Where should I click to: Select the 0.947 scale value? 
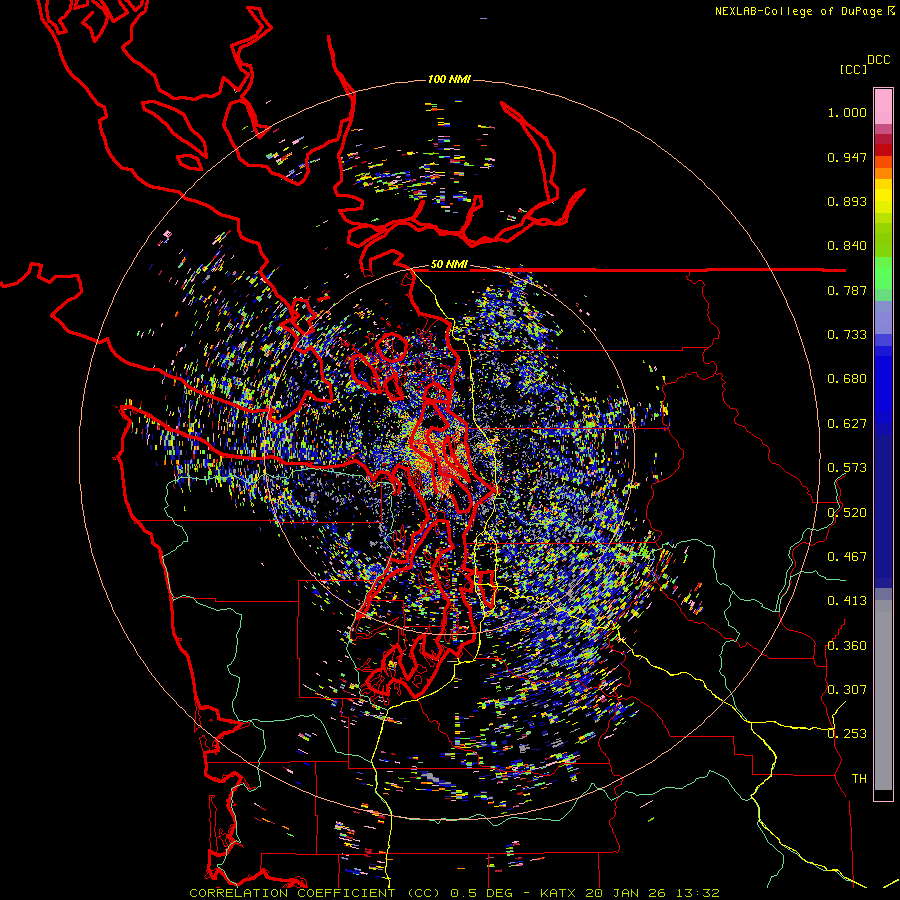click(847, 157)
